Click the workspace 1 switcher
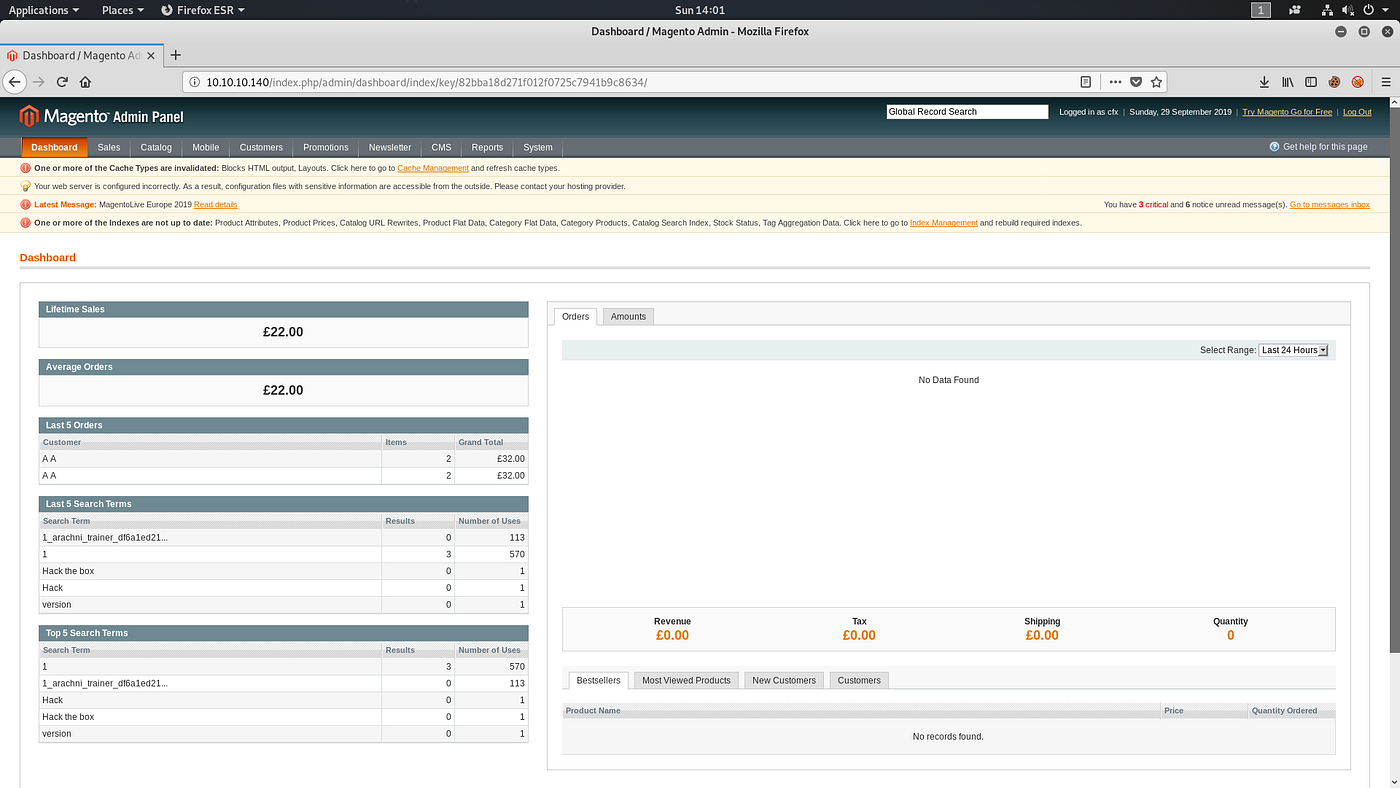1400x788 pixels. click(1261, 10)
